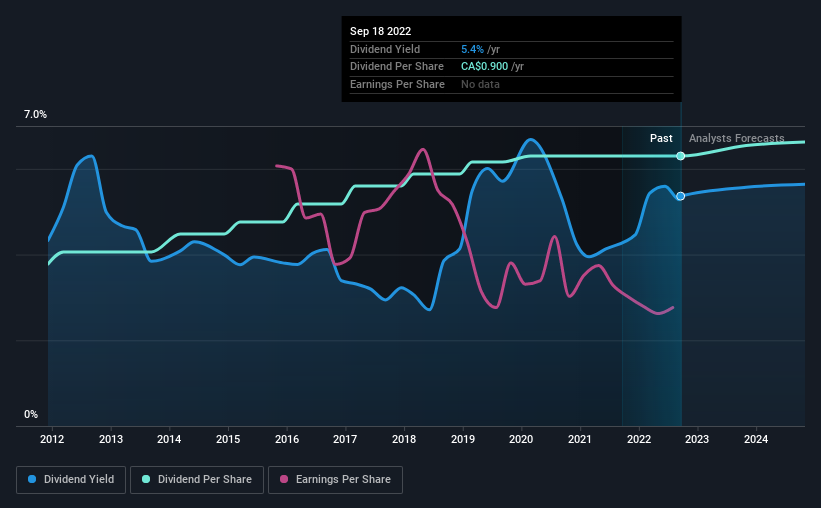Click the pink Earnings Per Share legend dot
821x508 pixels.
click(284, 479)
